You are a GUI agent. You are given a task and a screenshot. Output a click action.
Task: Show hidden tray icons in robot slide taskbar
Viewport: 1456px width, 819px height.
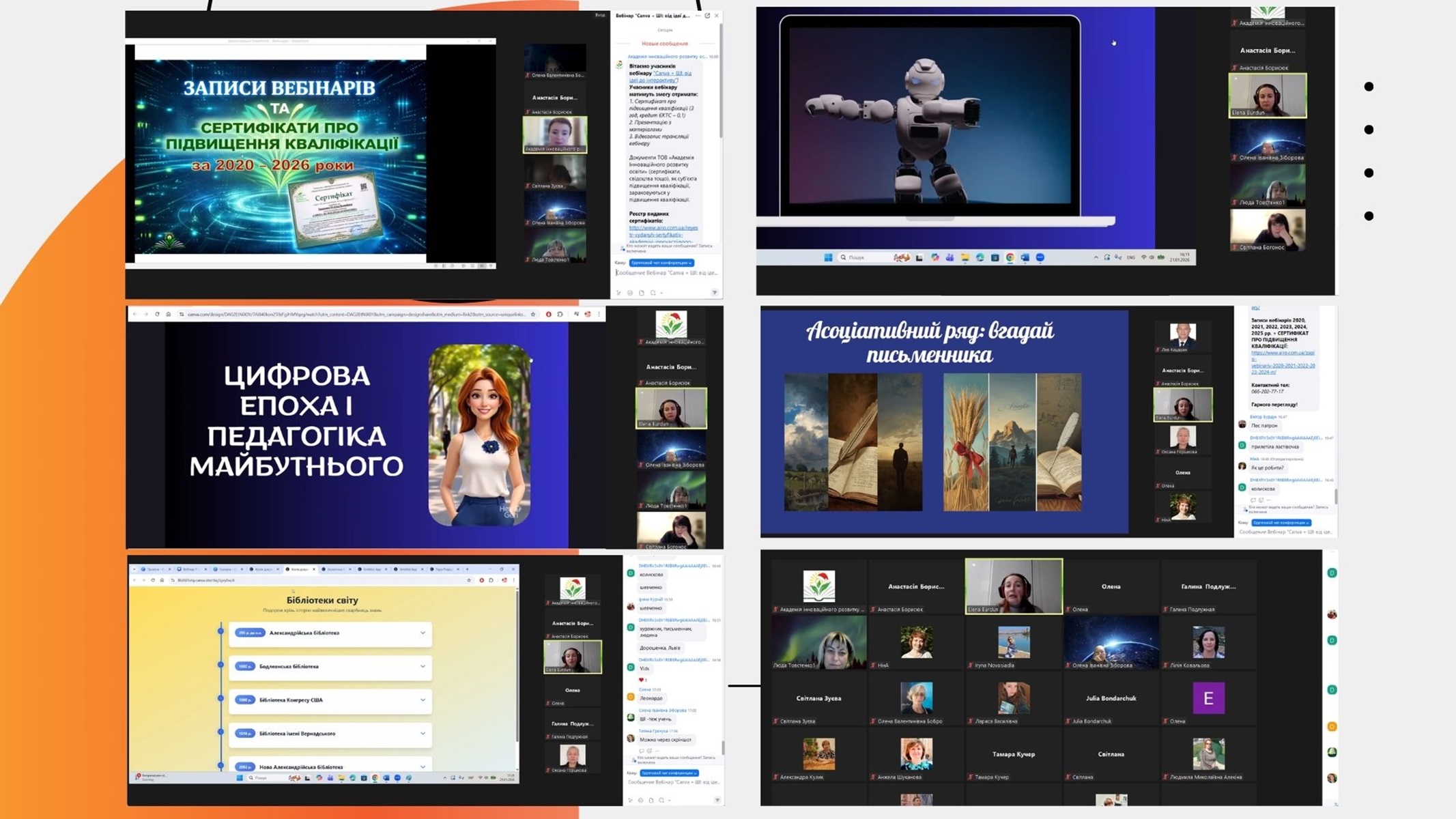1096,257
